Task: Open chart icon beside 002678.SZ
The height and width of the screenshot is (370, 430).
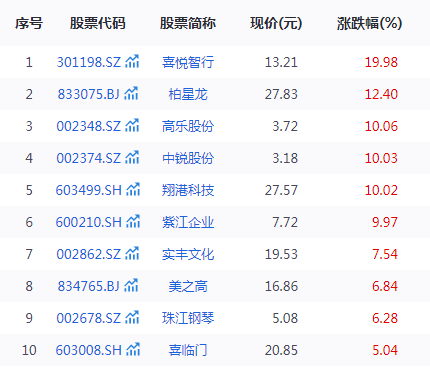Action: click(132, 317)
